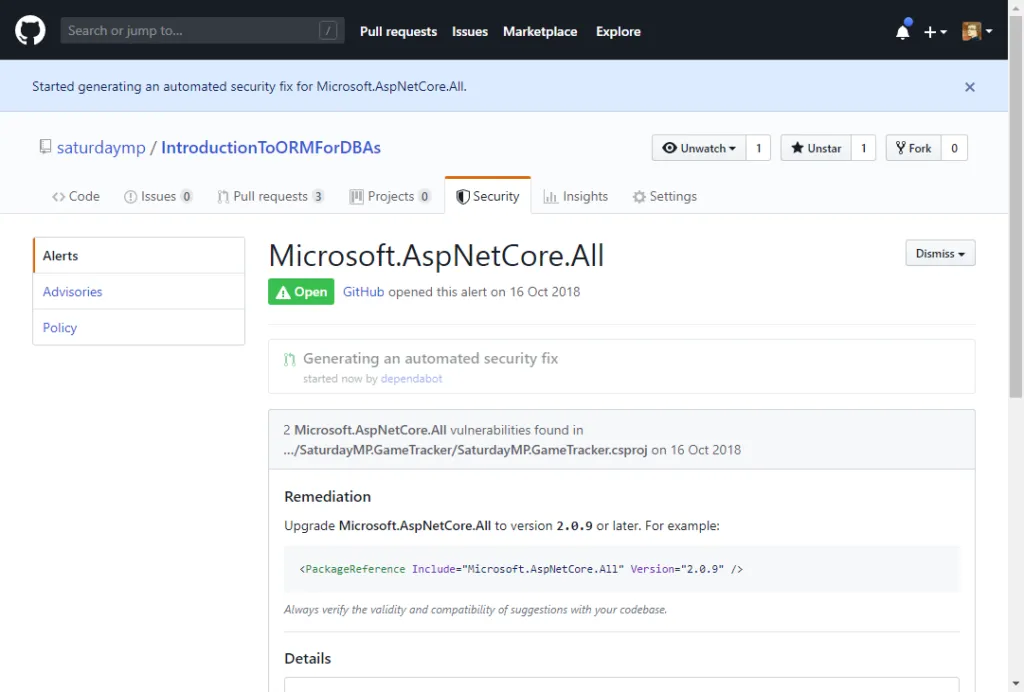Go to Explore

(618, 31)
